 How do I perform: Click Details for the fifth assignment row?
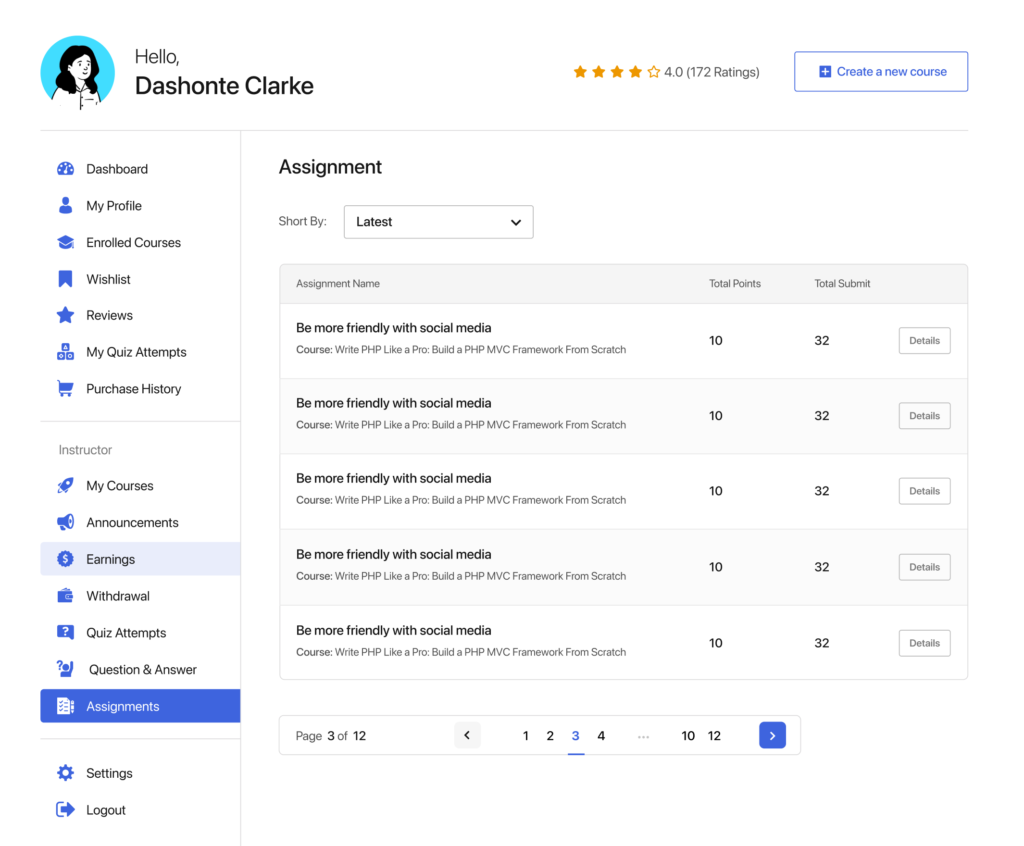924,643
